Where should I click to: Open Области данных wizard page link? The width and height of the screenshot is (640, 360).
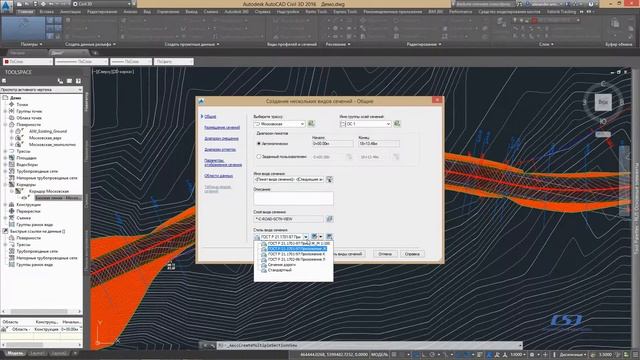[x=218, y=176]
